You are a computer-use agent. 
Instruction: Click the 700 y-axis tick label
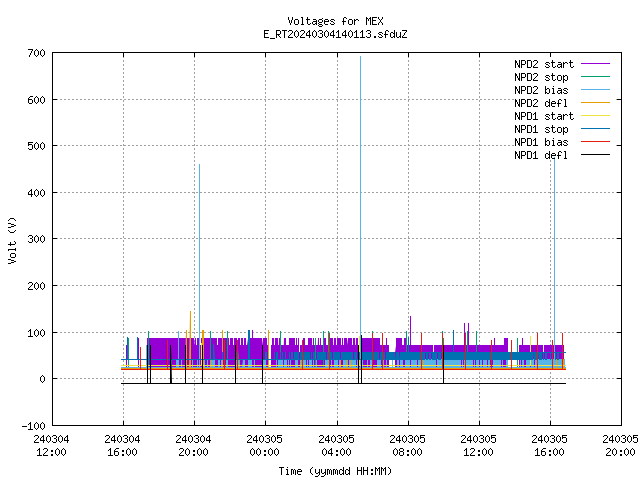[36, 53]
